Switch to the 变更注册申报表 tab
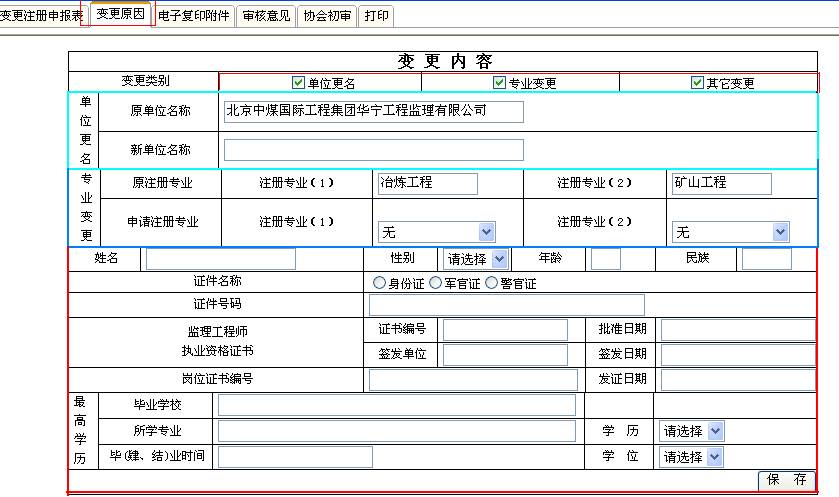The width and height of the screenshot is (839, 497). [x=42, y=15]
